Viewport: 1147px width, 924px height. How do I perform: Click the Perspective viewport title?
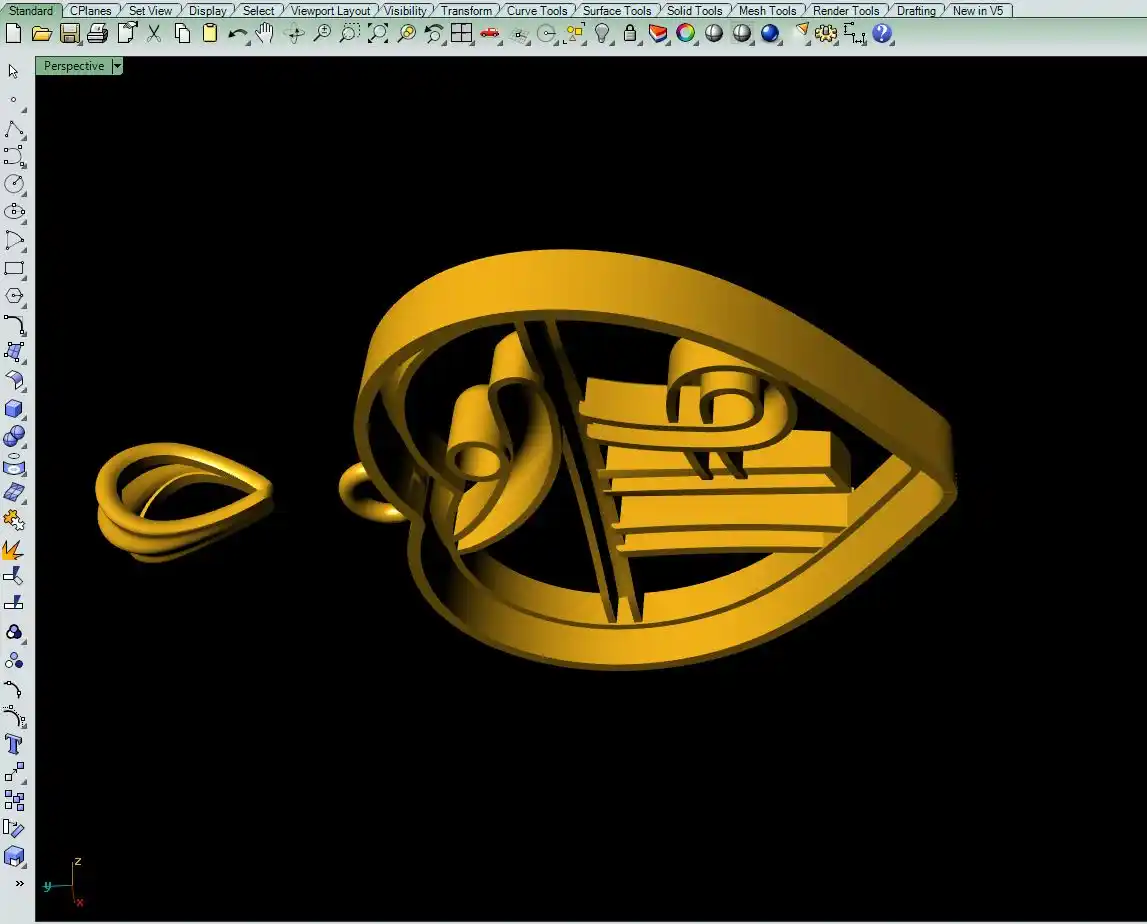click(x=73, y=66)
